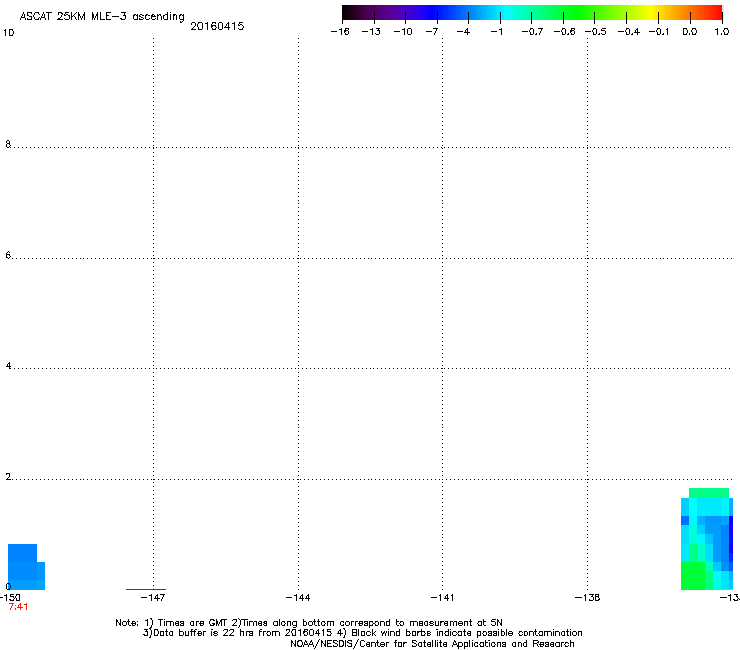Click the latitude 8 axis label
Viewport: 740px width, 650px height.
tap(8, 144)
